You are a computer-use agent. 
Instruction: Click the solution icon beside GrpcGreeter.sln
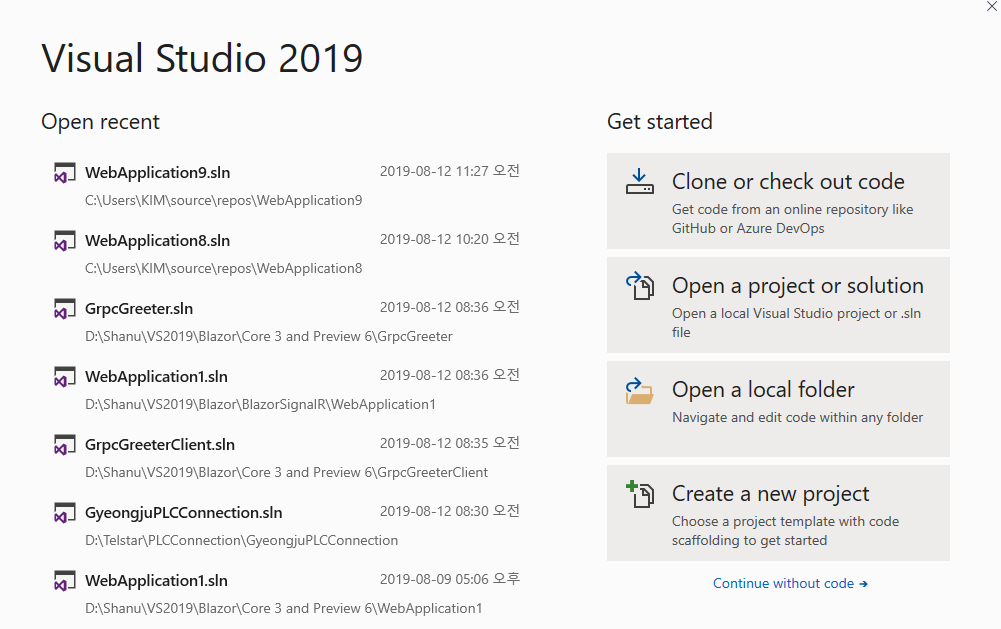pyautogui.click(x=64, y=309)
